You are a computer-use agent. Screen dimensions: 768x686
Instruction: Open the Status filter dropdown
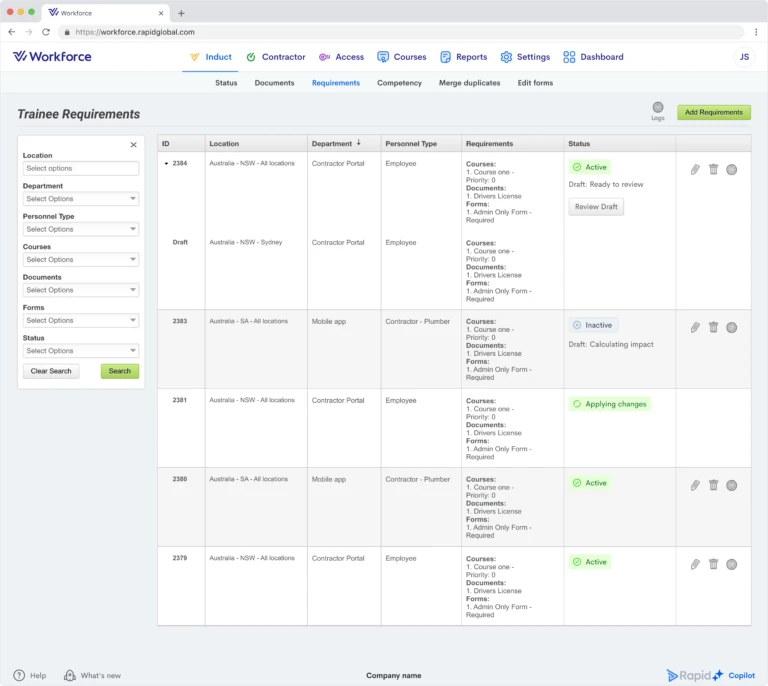click(81, 351)
